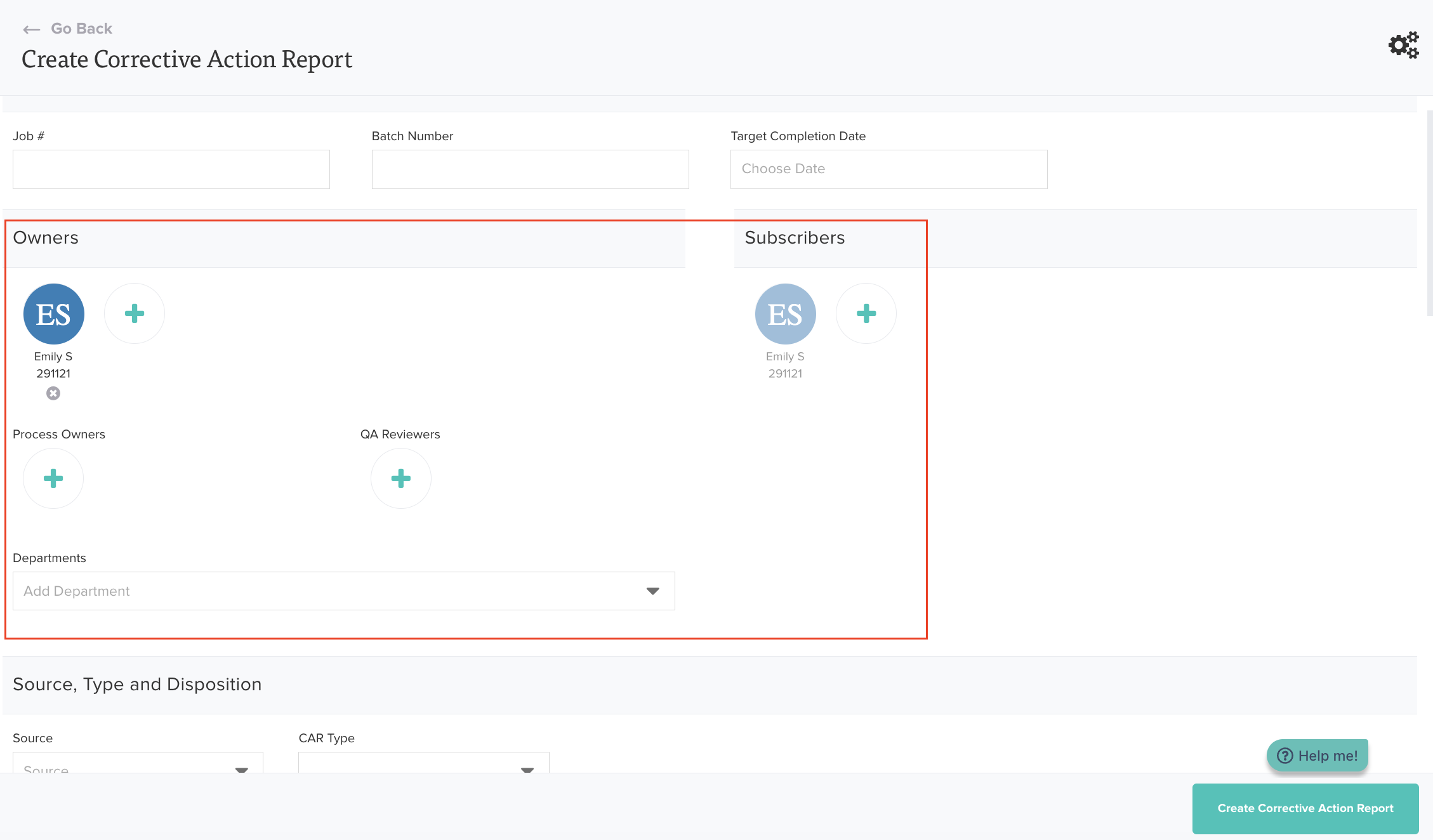1433x840 pixels.
Task: Add a QA Reviewer plus icon
Action: [x=401, y=478]
